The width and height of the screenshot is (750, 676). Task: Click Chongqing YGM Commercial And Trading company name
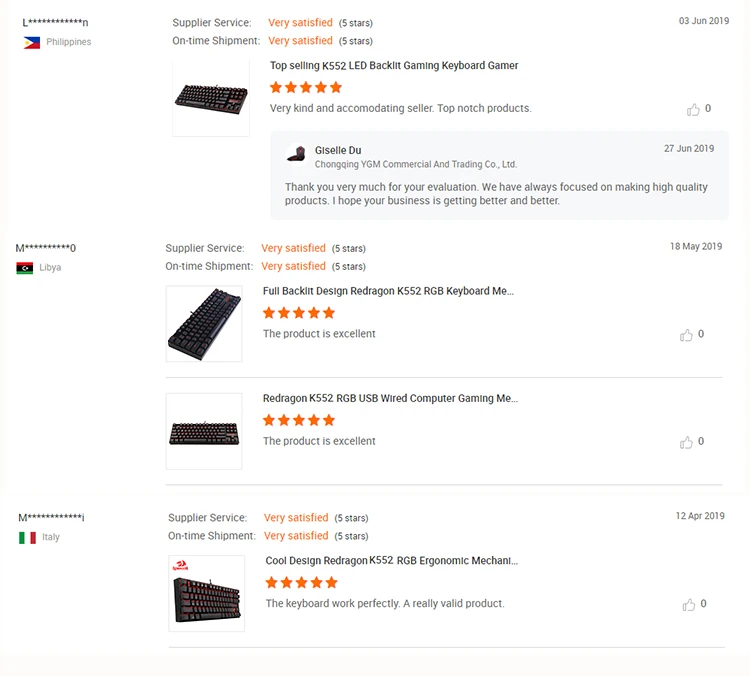(x=416, y=164)
